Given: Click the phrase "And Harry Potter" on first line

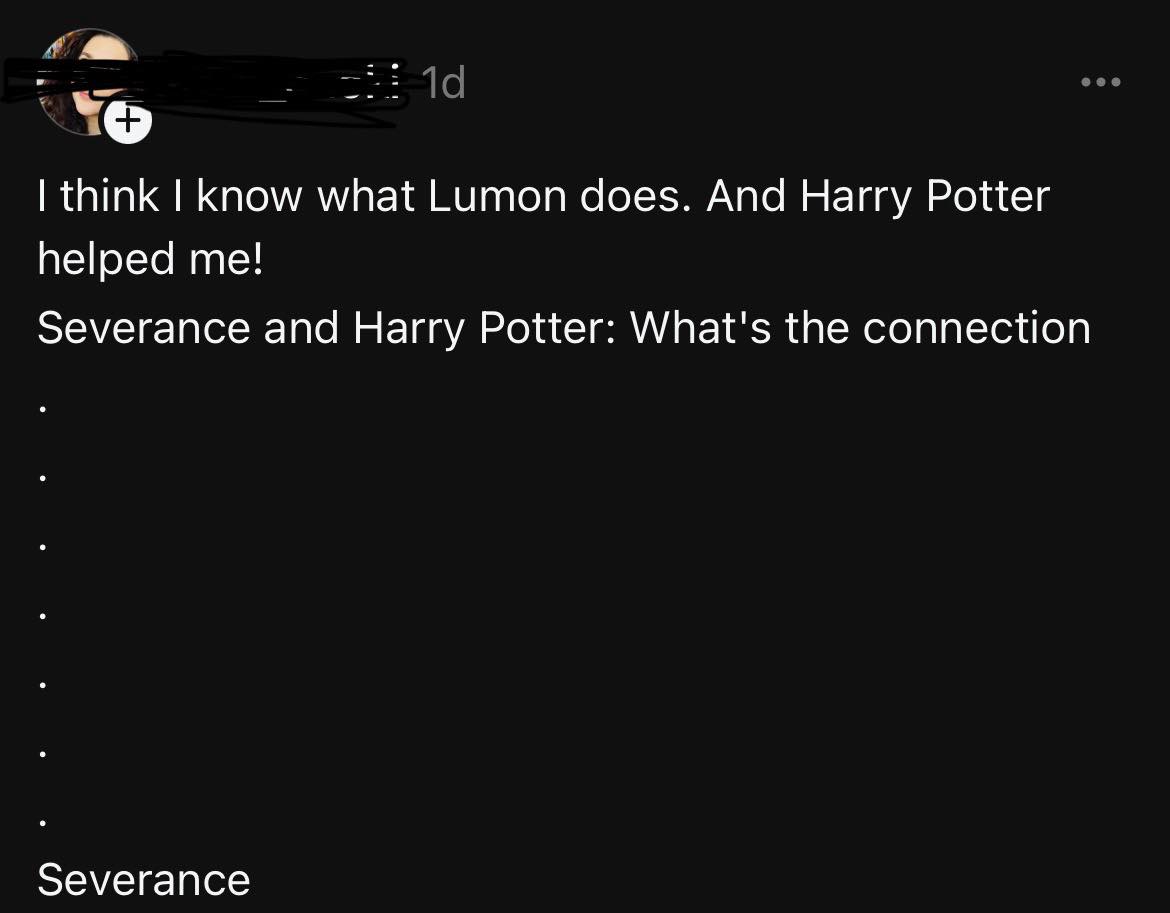Looking at the screenshot, I should click(x=878, y=196).
